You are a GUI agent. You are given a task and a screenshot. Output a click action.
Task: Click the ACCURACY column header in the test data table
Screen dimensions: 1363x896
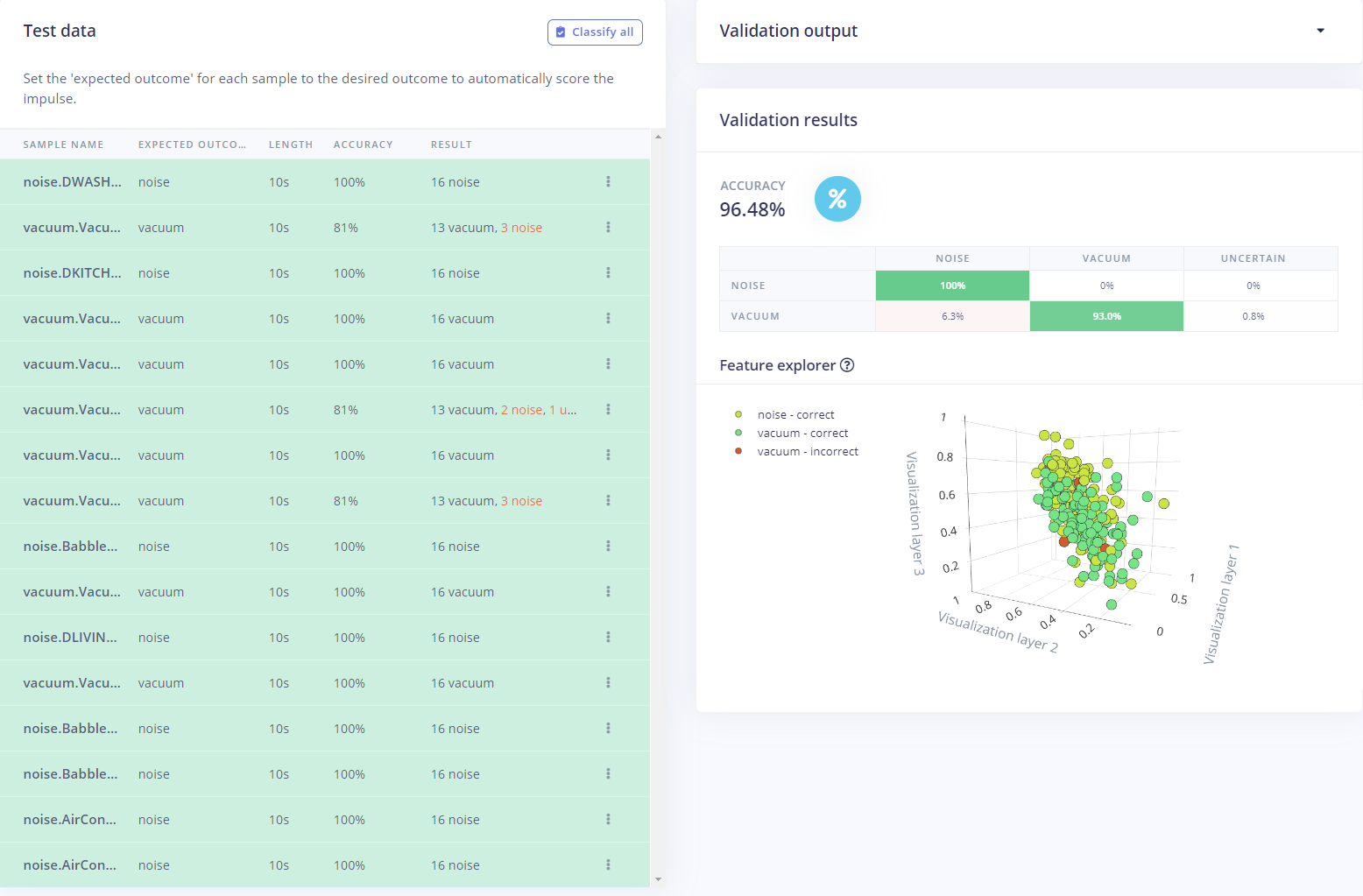pyautogui.click(x=363, y=145)
